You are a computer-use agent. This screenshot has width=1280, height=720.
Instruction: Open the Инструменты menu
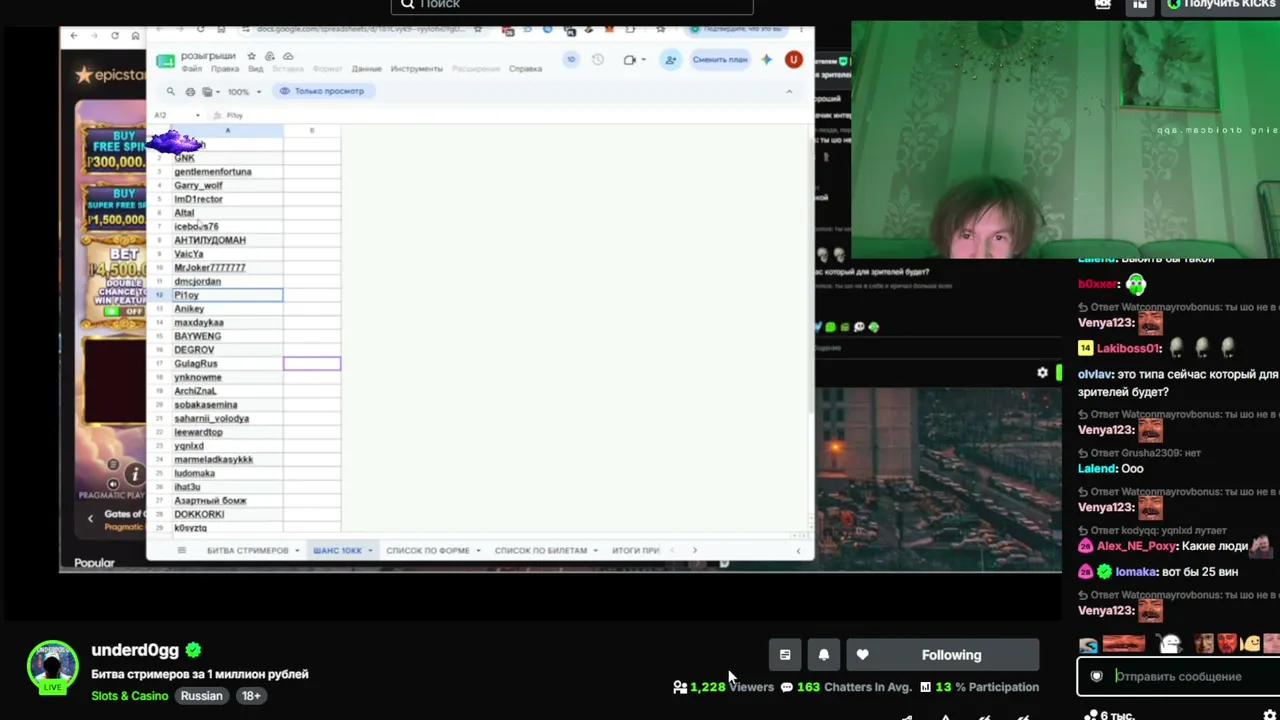(417, 69)
